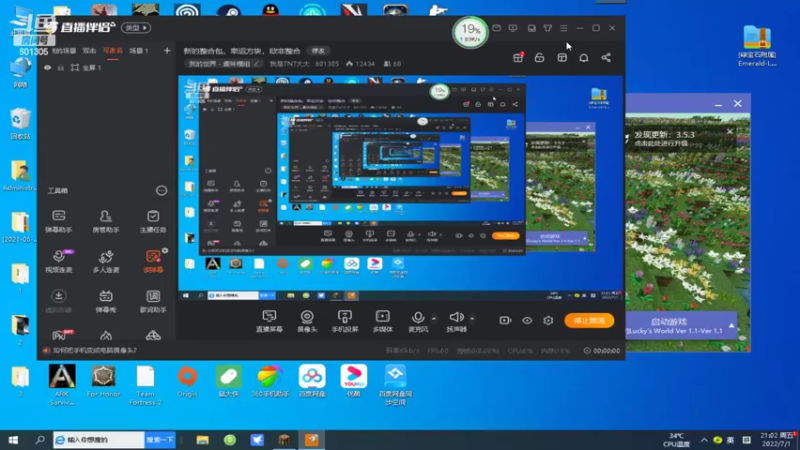The width and height of the screenshot is (800, 450).
Task: Click the share icon in header
Action: tap(606, 58)
